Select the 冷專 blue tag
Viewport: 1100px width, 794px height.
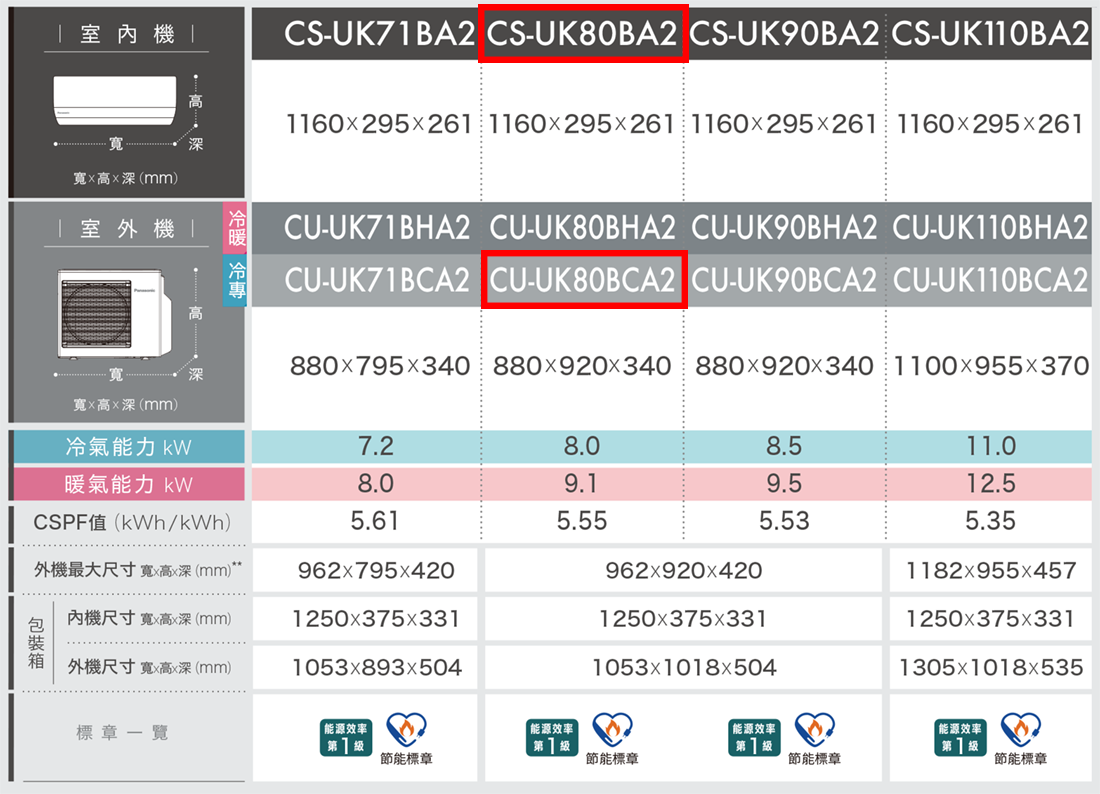(235, 281)
